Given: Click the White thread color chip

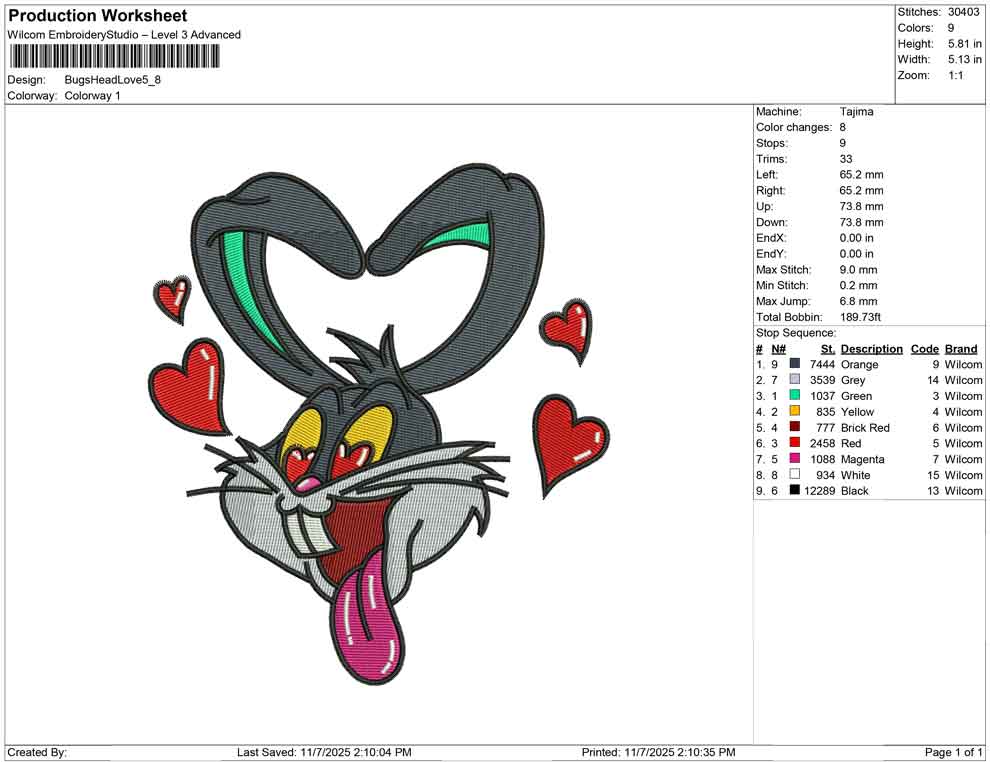Looking at the screenshot, I should [x=793, y=475].
